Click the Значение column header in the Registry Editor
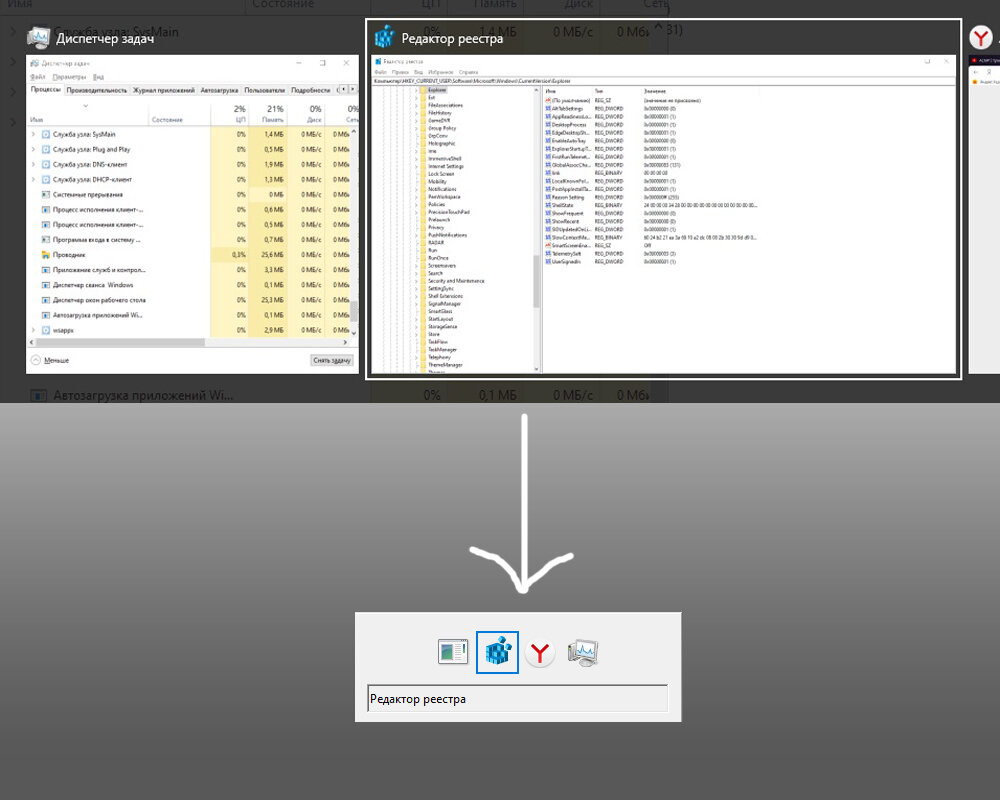Viewport: 1000px width, 800px height. [x=655, y=91]
